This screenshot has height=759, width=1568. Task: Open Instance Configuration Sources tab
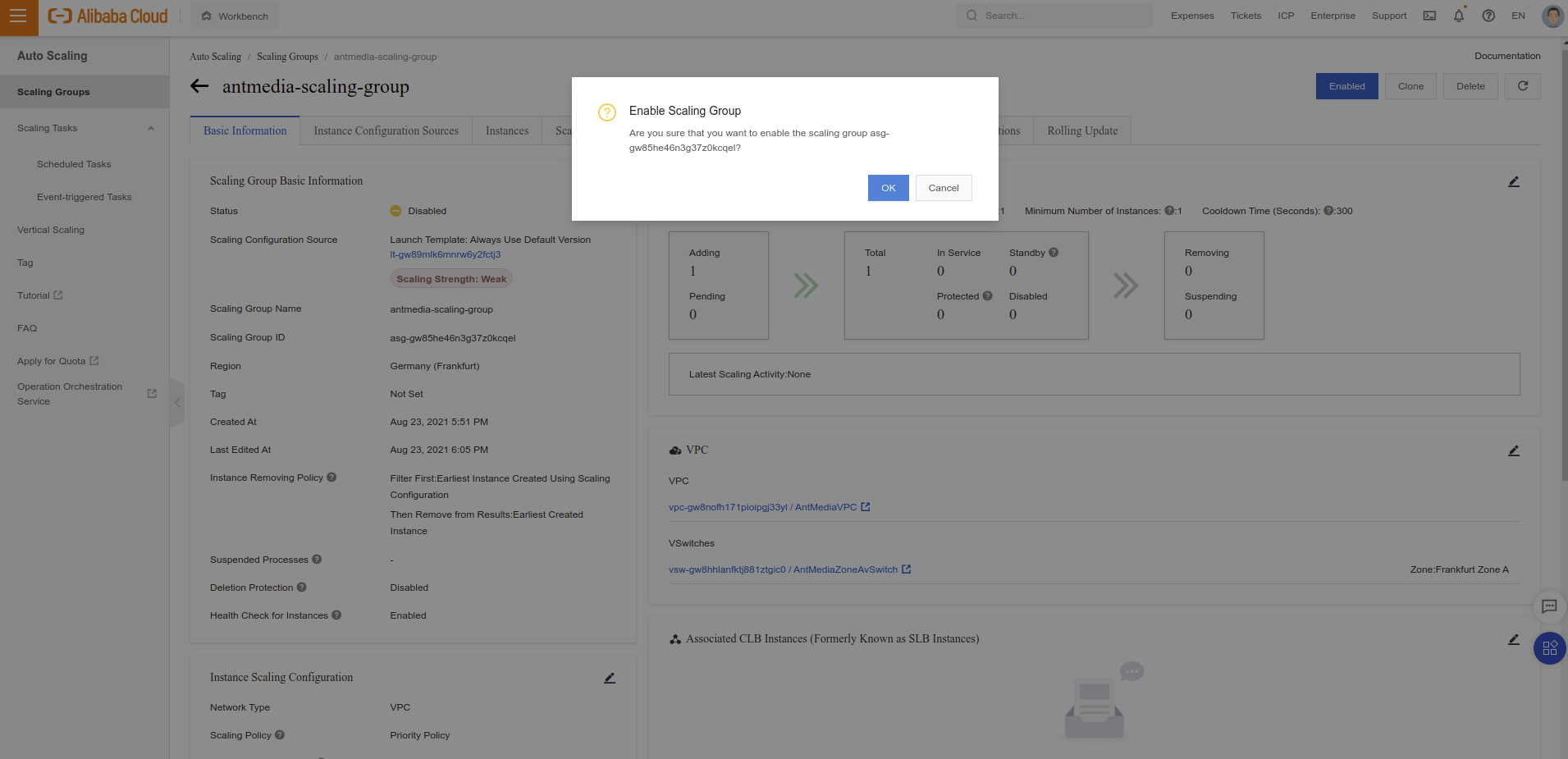coord(386,130)
